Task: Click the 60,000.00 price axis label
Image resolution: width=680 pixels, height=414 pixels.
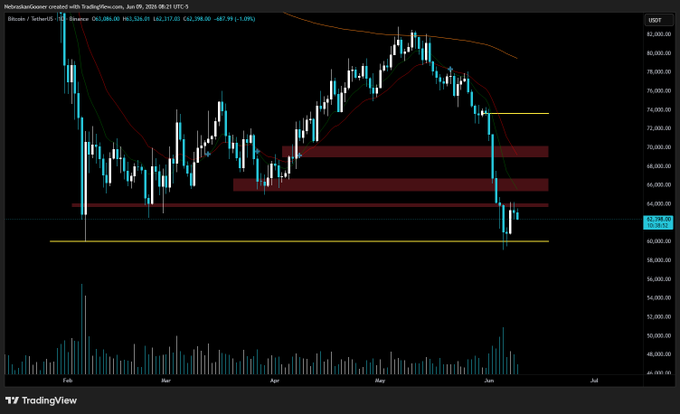Action: (x=659, y=241)
